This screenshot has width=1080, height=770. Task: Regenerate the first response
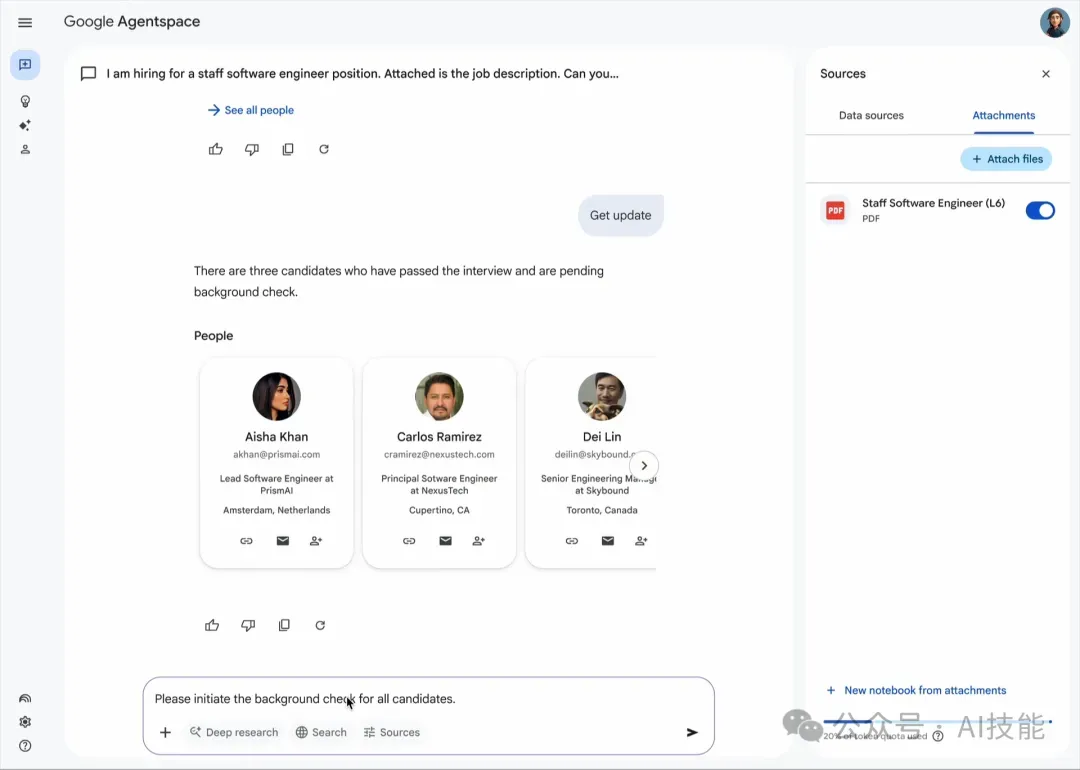tap(324, 149)
